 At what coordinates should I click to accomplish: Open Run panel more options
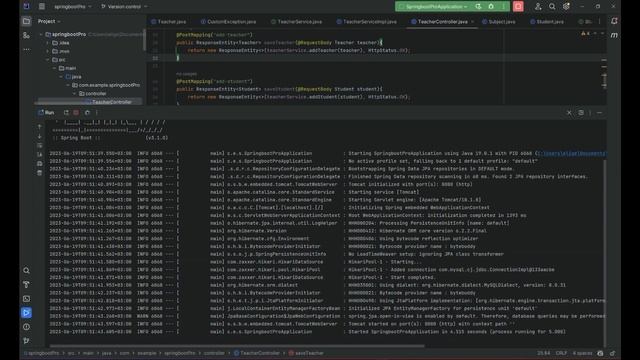point(590,113)
